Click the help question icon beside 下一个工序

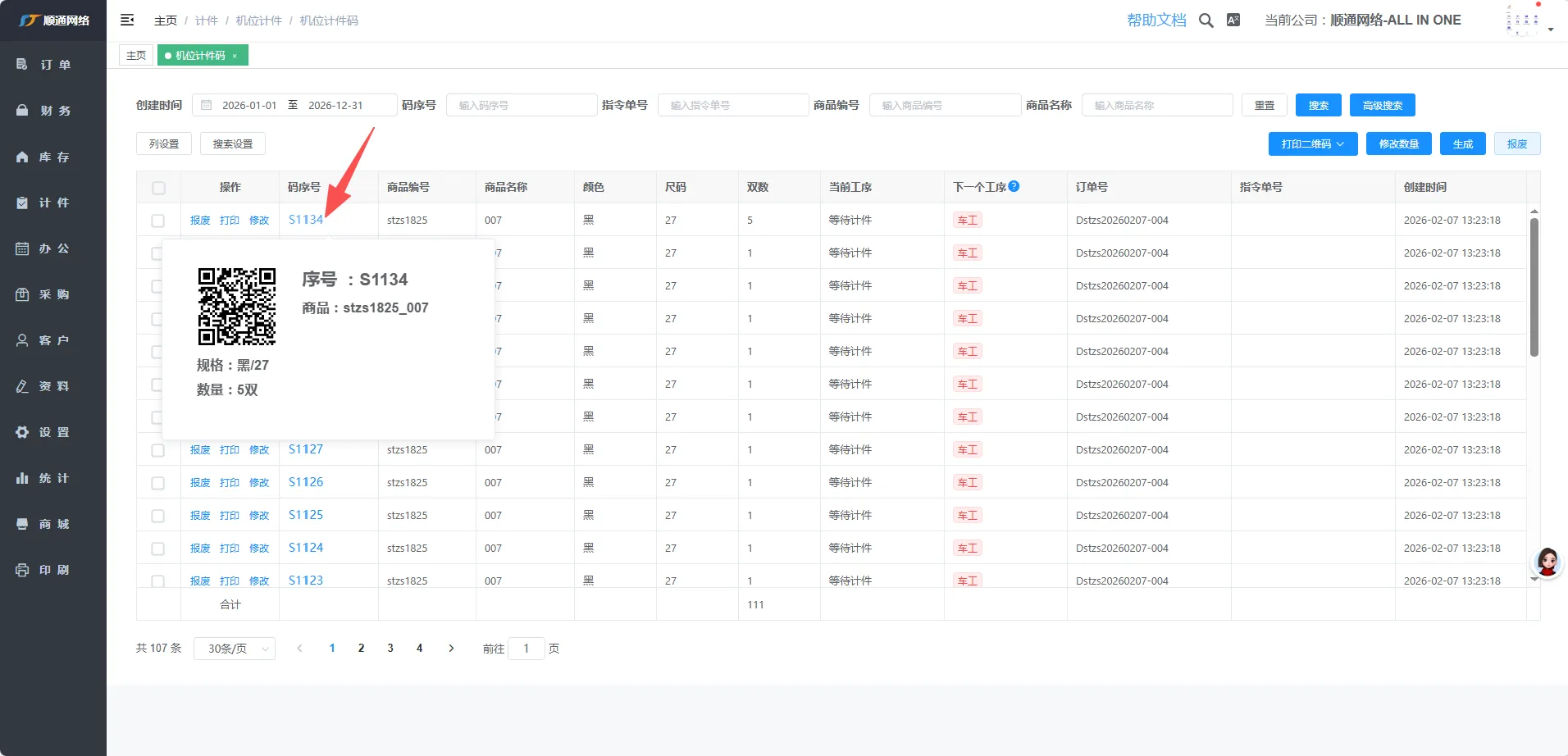click(x=1014, y=186)
